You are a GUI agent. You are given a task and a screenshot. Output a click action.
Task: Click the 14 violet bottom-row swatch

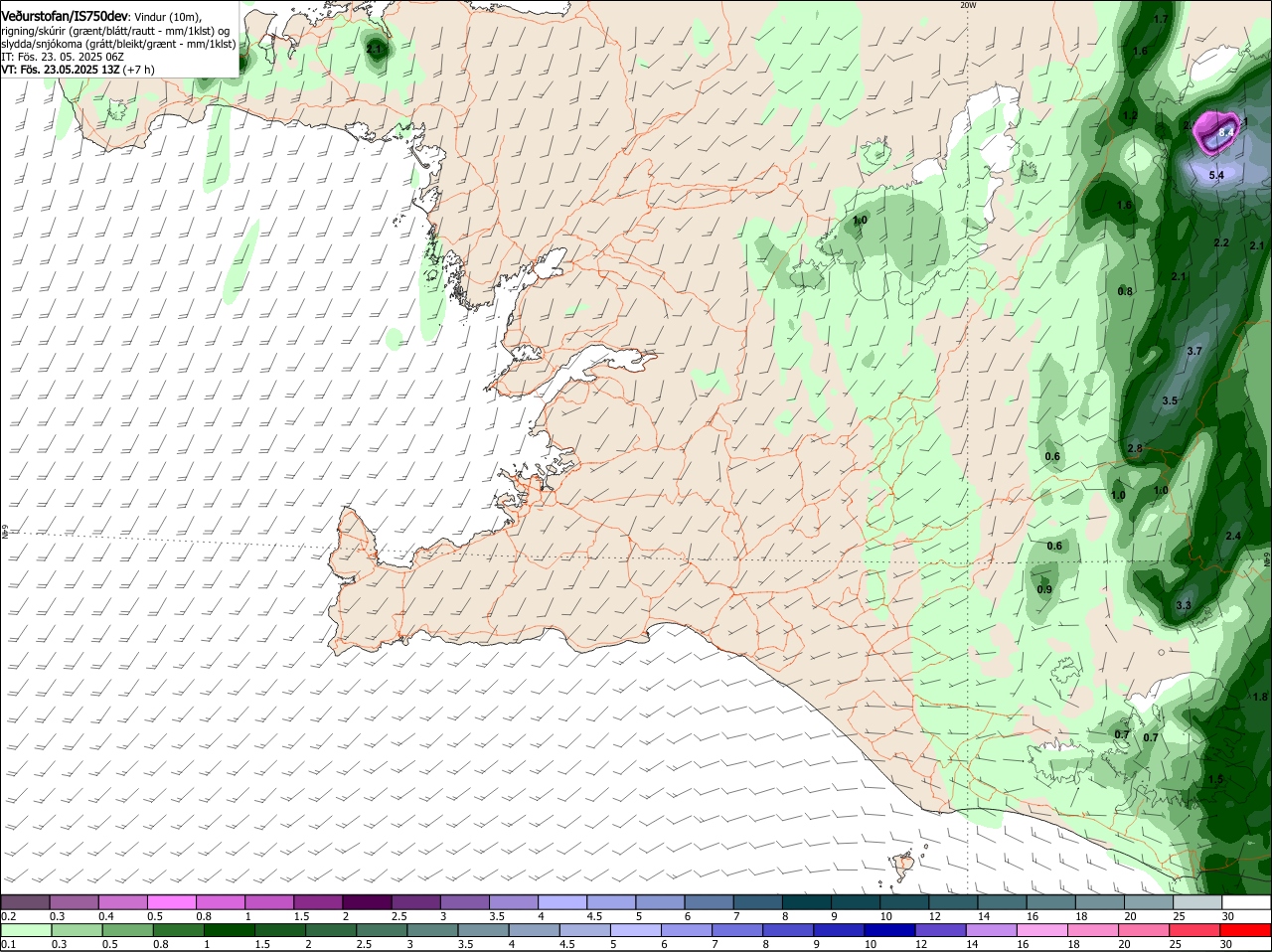993,929
